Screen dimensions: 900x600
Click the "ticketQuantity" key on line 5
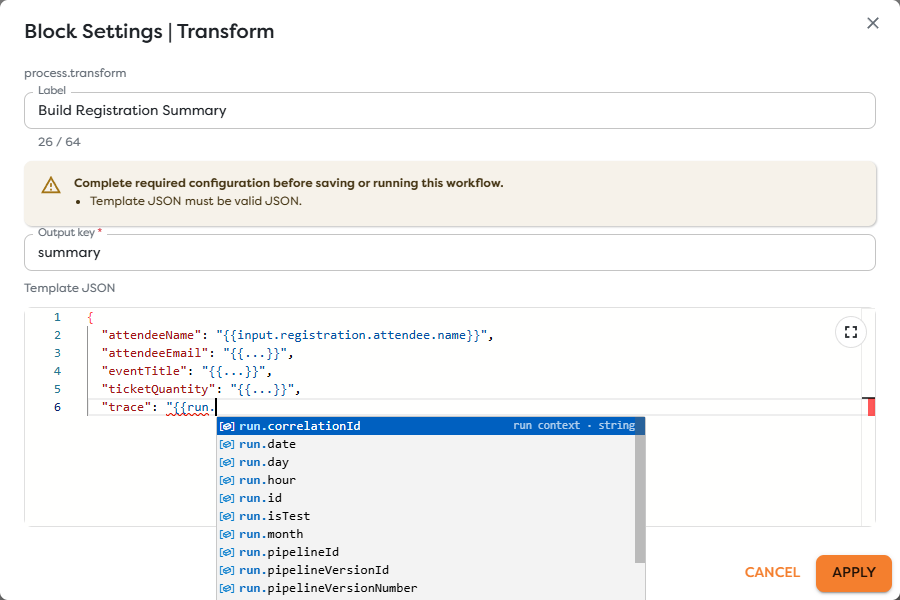[x=159, y=389]
